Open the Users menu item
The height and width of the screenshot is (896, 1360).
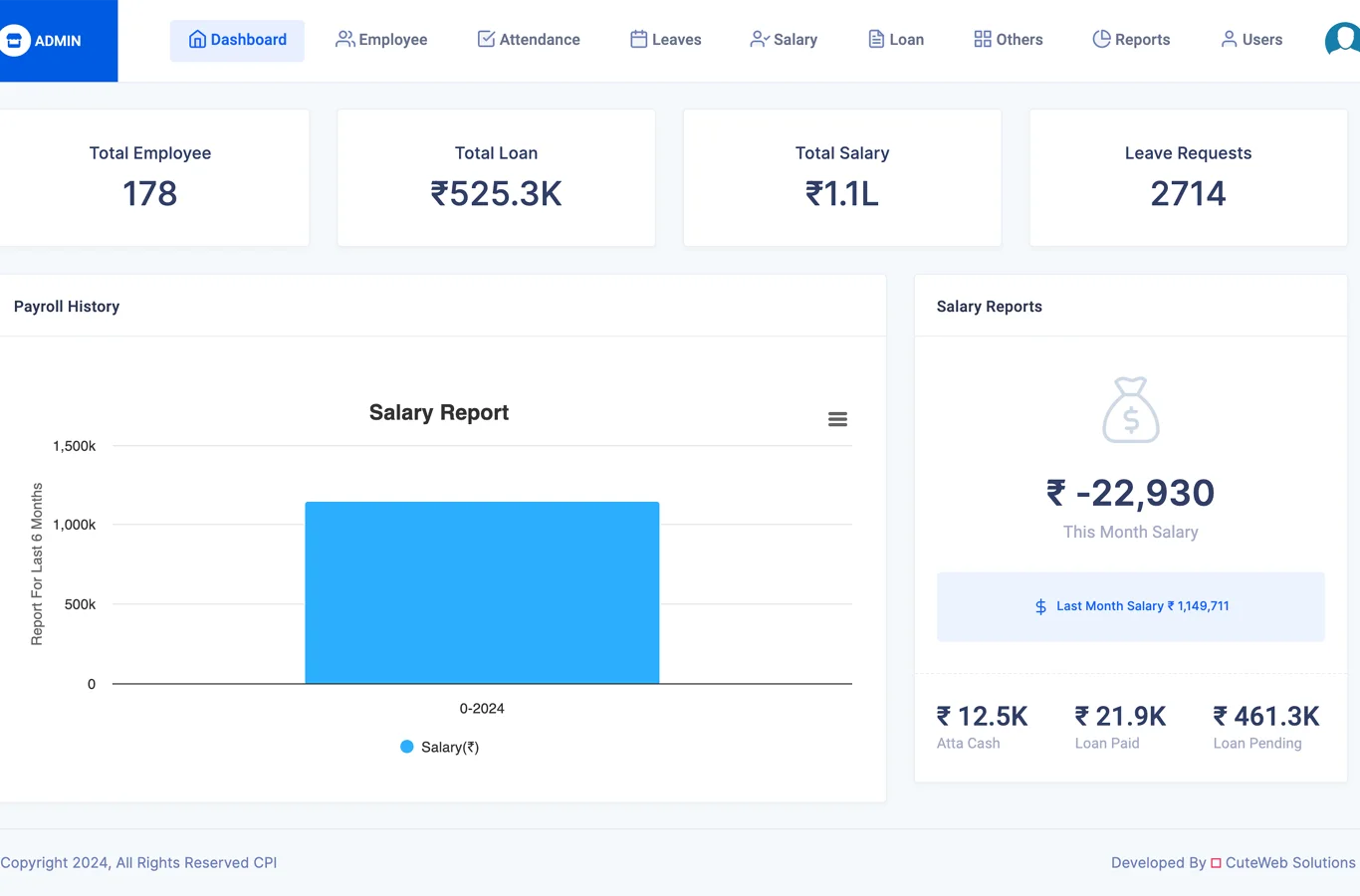pyautogui.click(x=1251, y=40)
